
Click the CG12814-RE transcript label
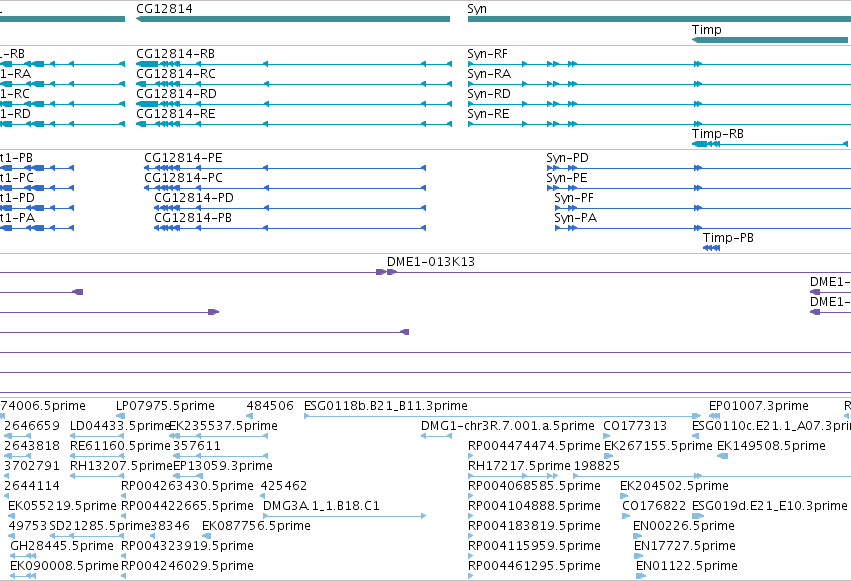tap(176, 114)
